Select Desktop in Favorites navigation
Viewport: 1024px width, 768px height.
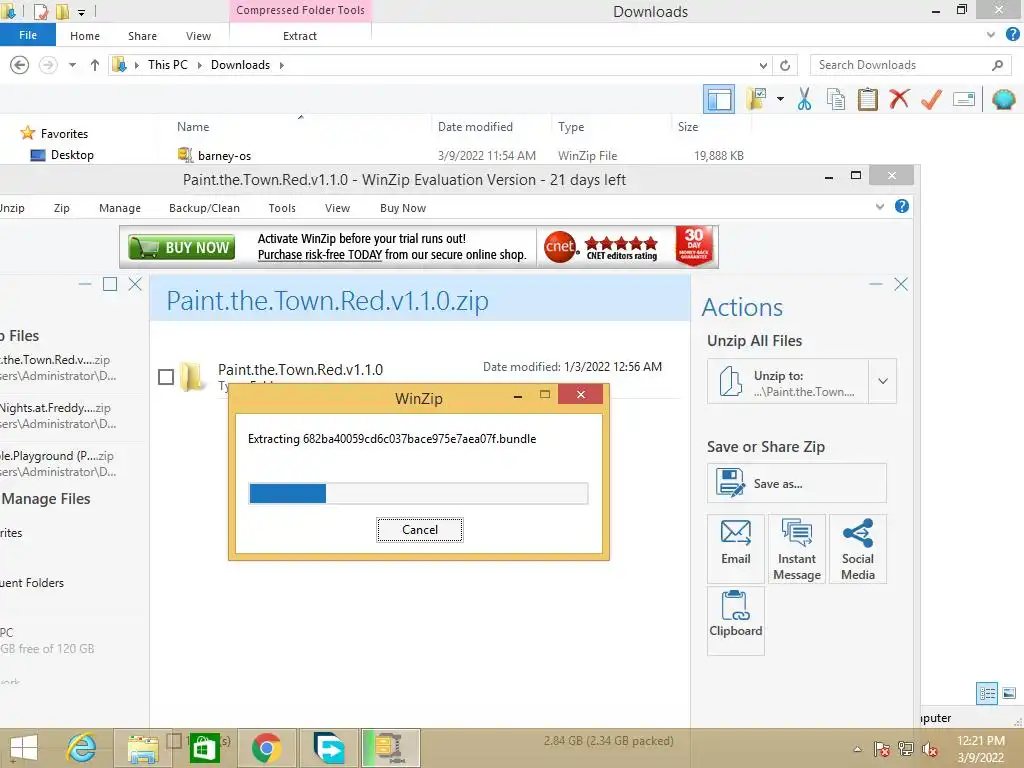(x=72, y=155)
